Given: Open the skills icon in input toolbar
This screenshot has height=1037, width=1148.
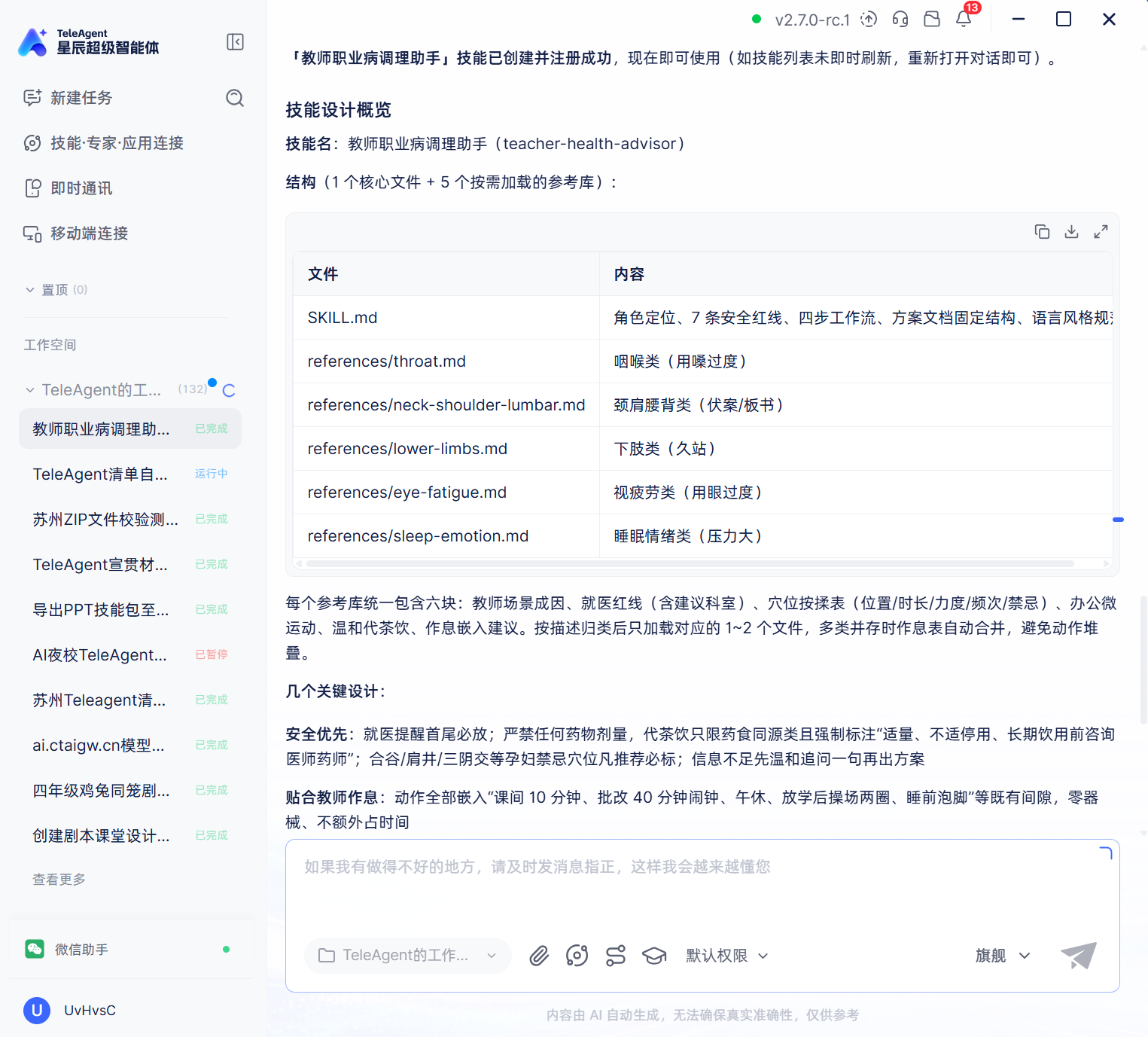Looking at the screenshot, I should tap(577, 956).
